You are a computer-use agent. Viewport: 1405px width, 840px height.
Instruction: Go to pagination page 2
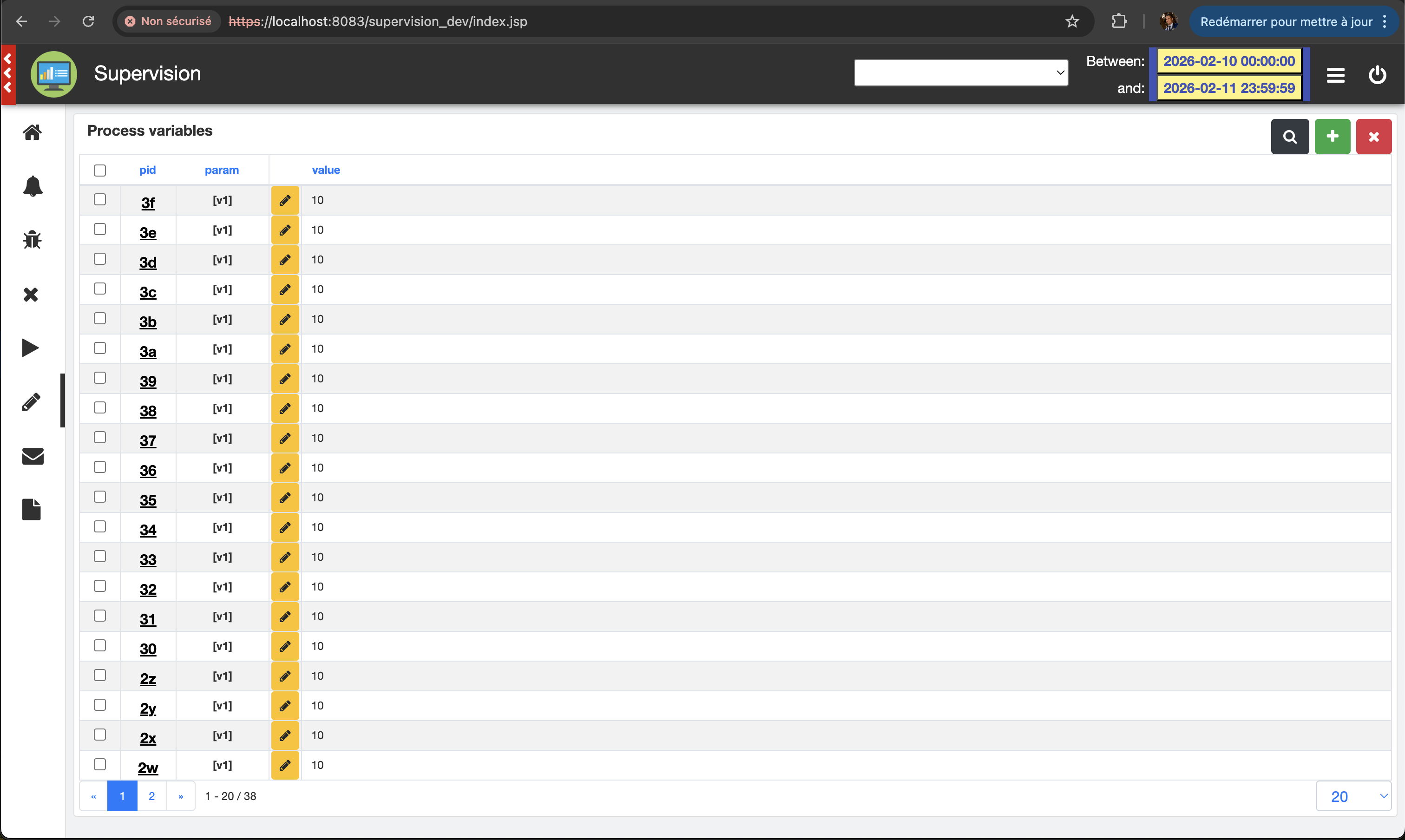coord(152,796)
